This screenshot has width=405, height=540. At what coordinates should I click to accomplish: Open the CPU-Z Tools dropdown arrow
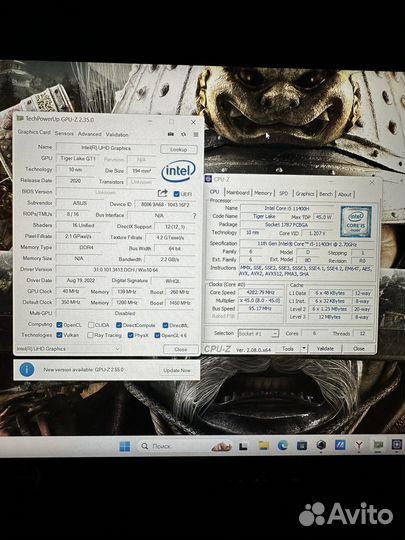pyautogui.click(x=304, y=348)
